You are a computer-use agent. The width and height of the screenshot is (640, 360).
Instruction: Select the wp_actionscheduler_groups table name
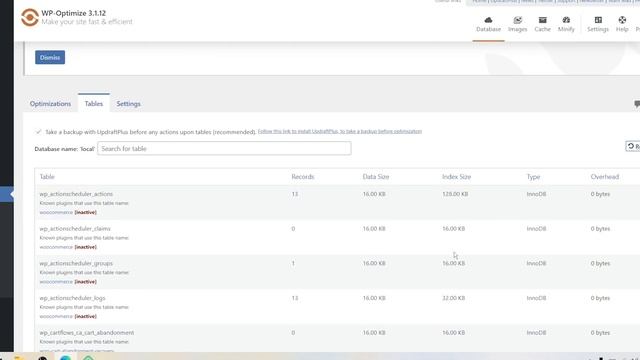[76, 263]
